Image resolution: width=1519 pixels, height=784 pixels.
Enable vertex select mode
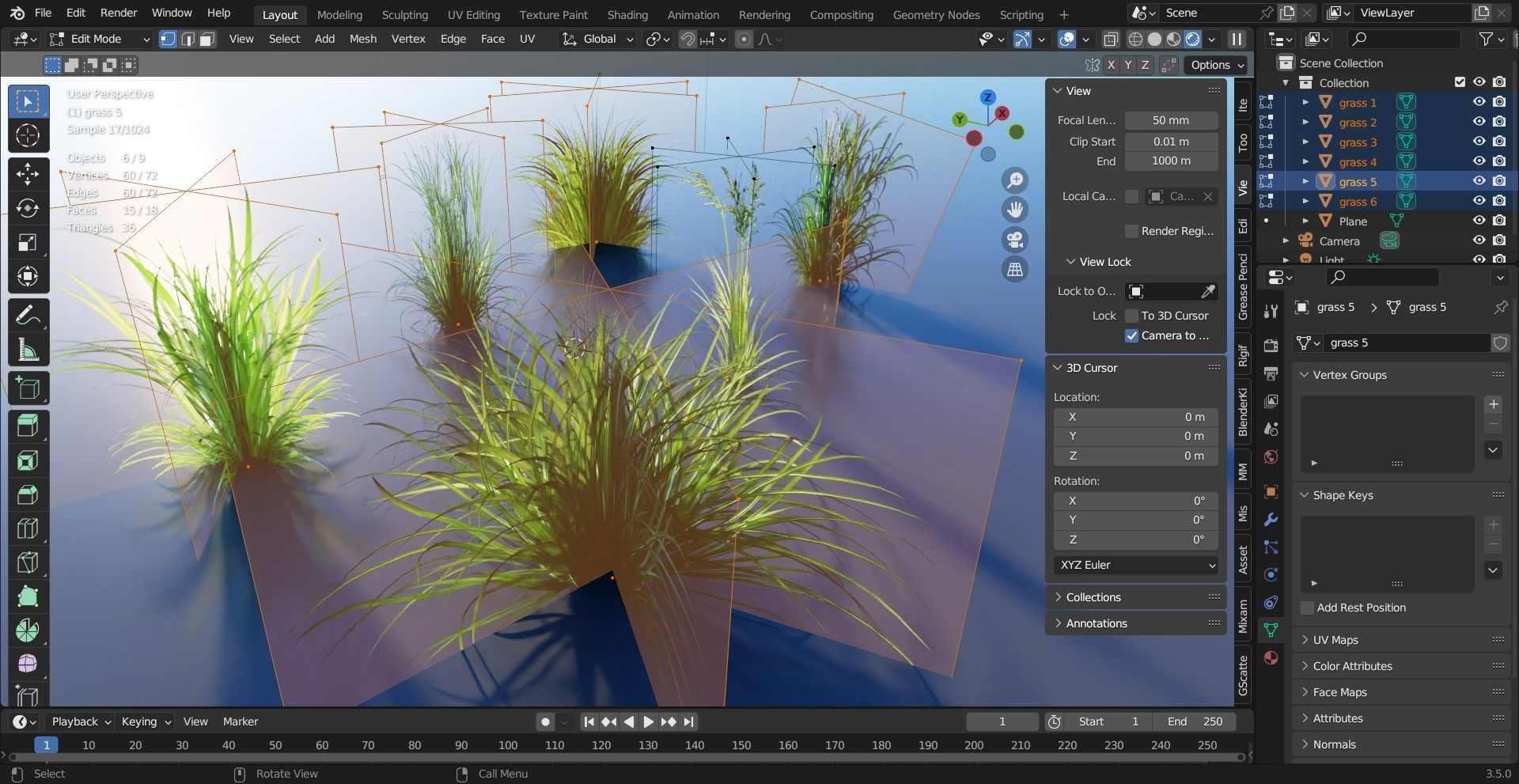(168, 39)
